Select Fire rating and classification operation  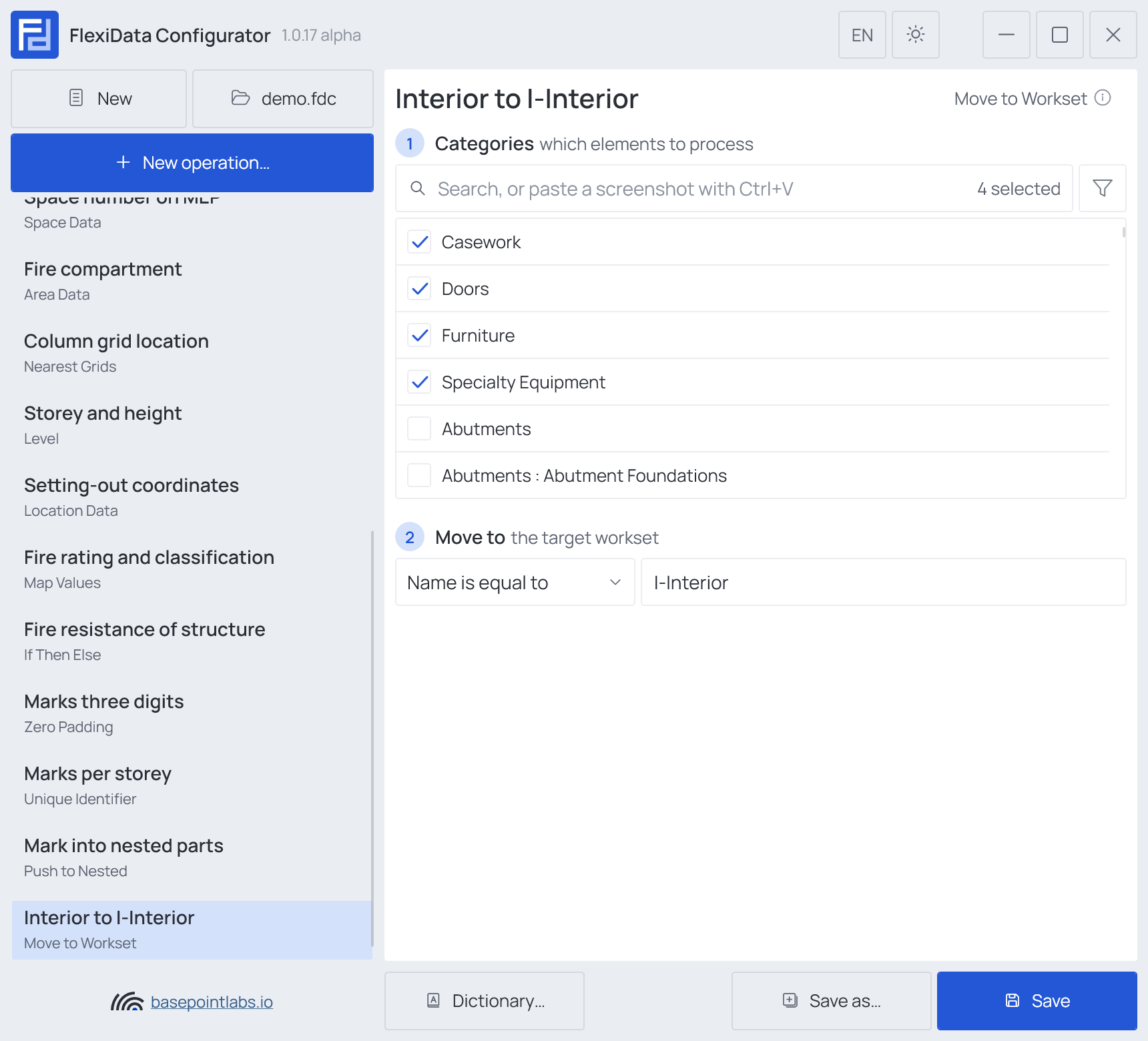[191, 569]
